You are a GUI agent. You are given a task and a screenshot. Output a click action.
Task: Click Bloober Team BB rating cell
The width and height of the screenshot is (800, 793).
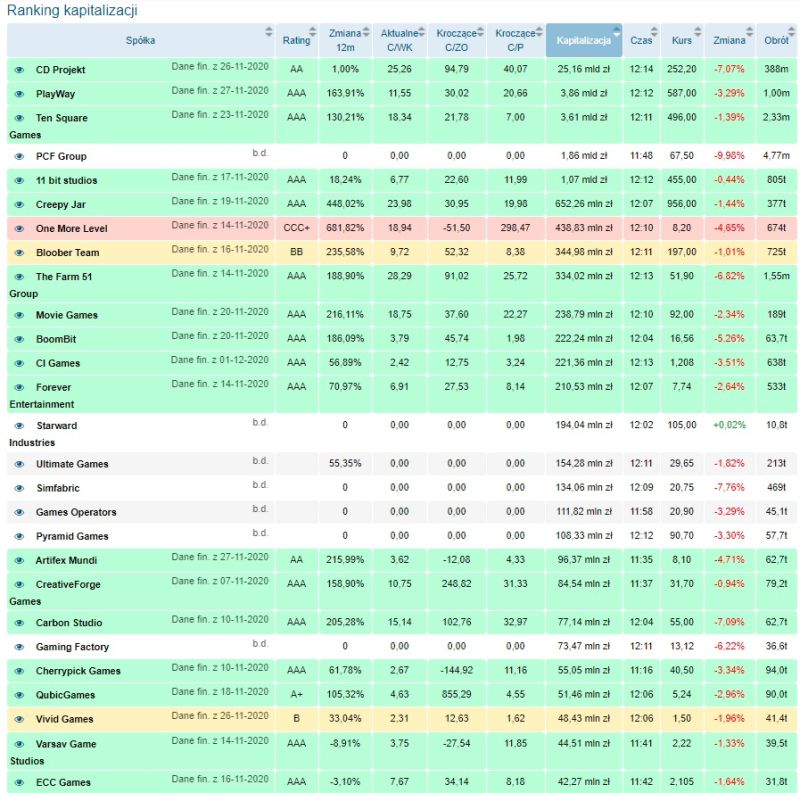click(x=297, y=252)
